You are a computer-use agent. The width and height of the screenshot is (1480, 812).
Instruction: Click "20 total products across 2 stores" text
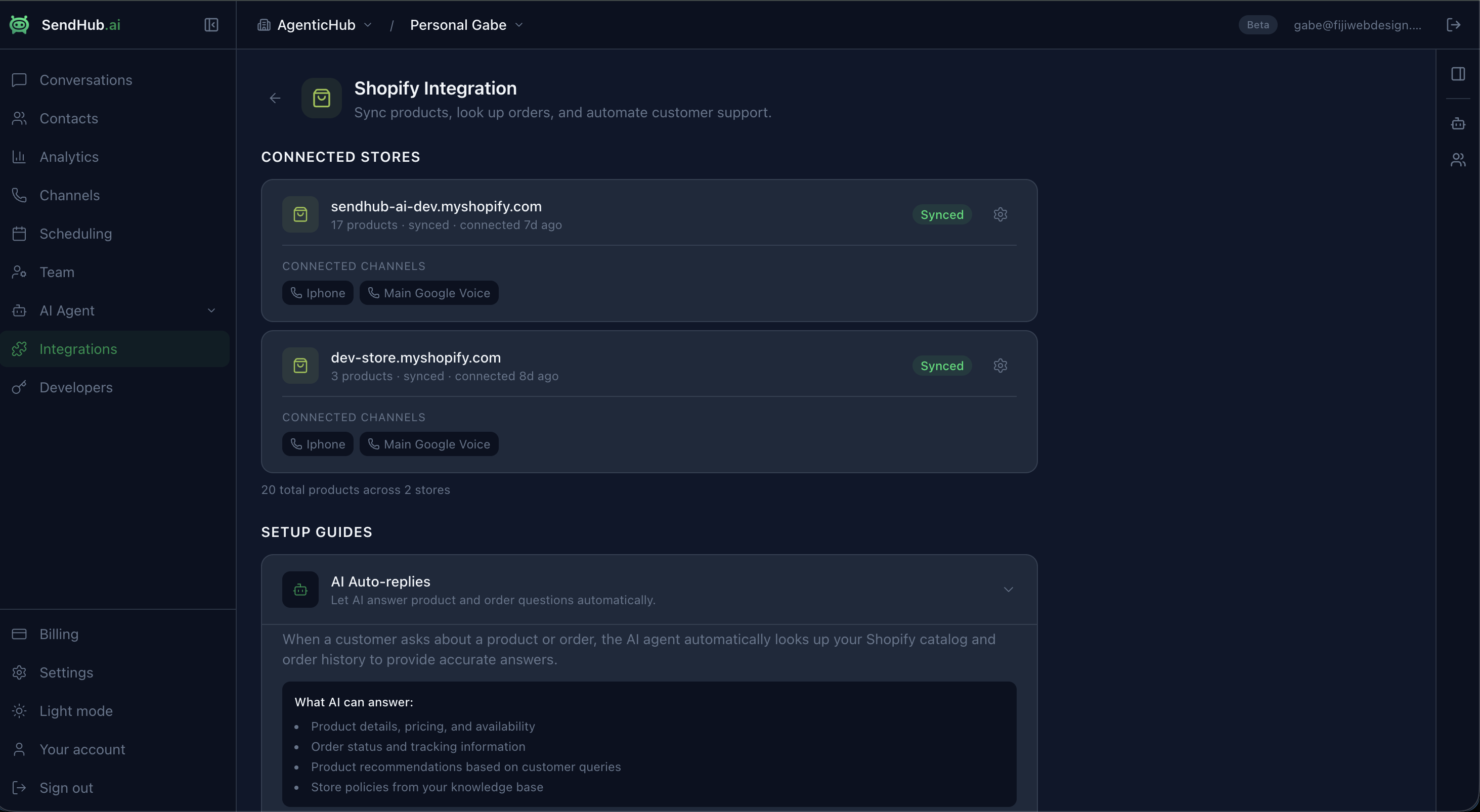356,490
